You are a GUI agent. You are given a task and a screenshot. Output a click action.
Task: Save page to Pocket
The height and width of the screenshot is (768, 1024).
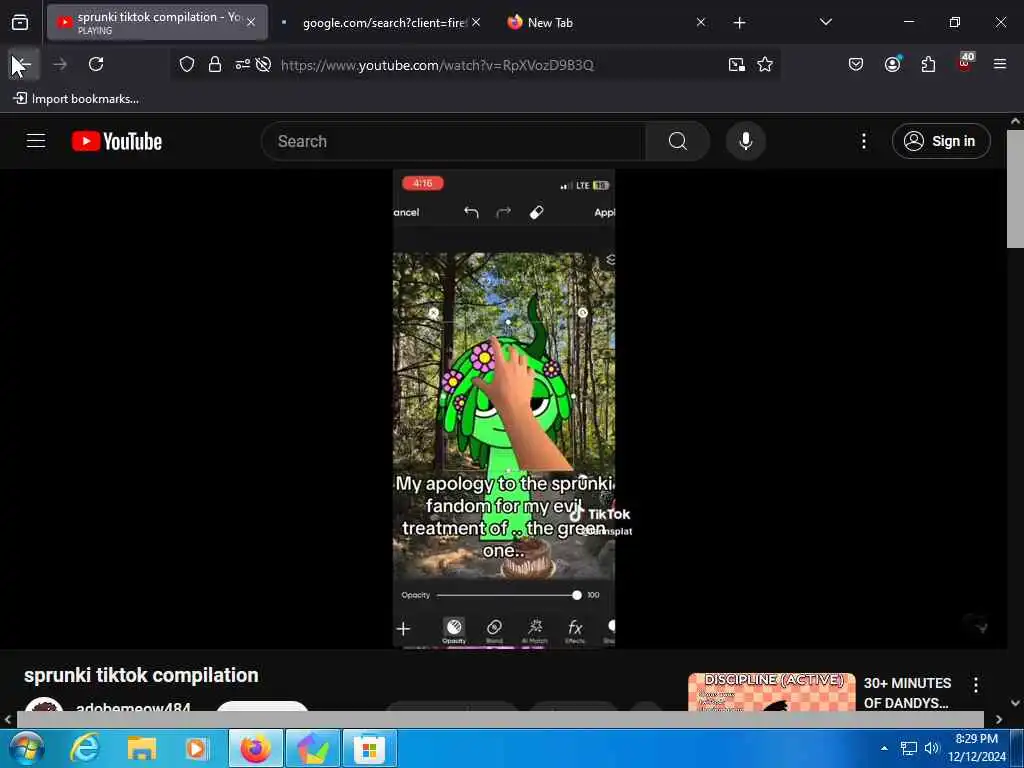[x=856, y=64]
